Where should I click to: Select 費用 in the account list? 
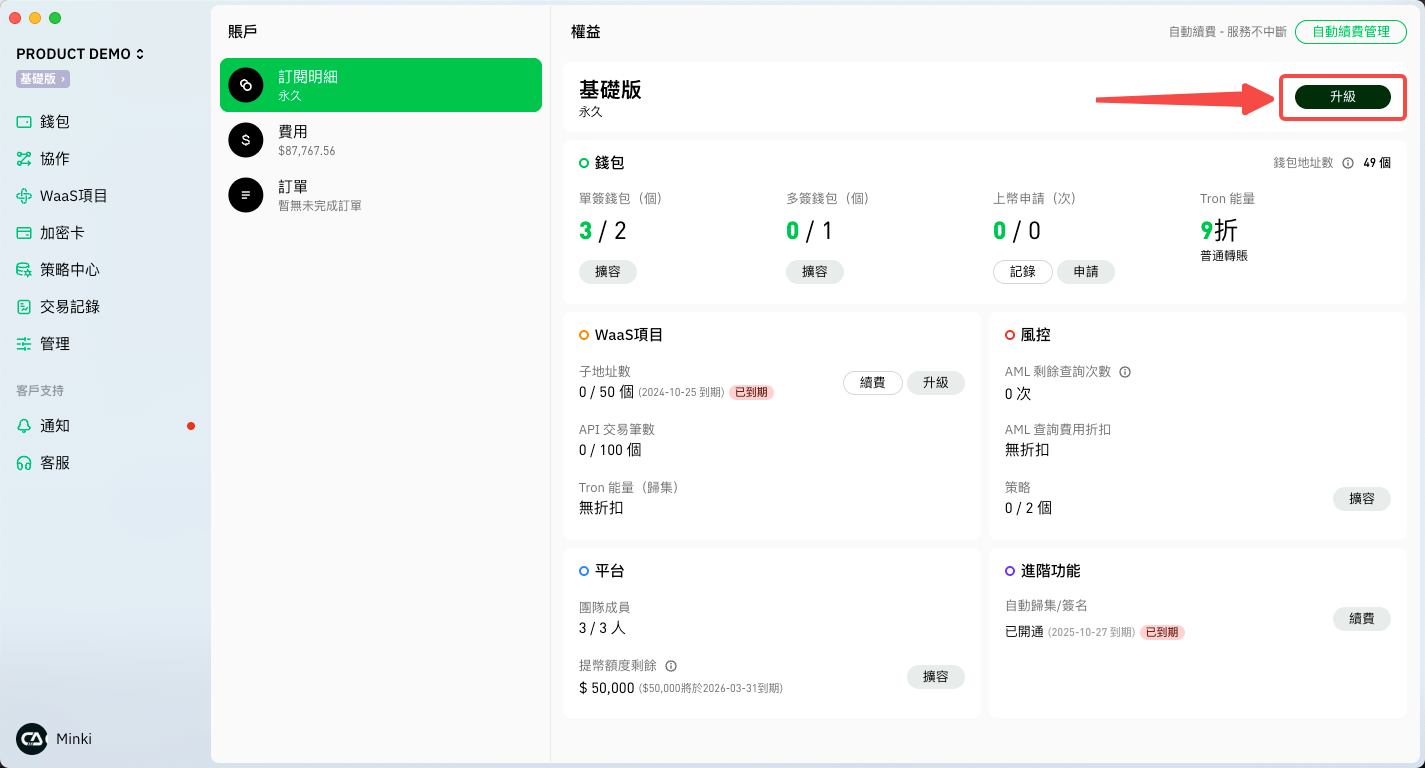coord(380,140)
